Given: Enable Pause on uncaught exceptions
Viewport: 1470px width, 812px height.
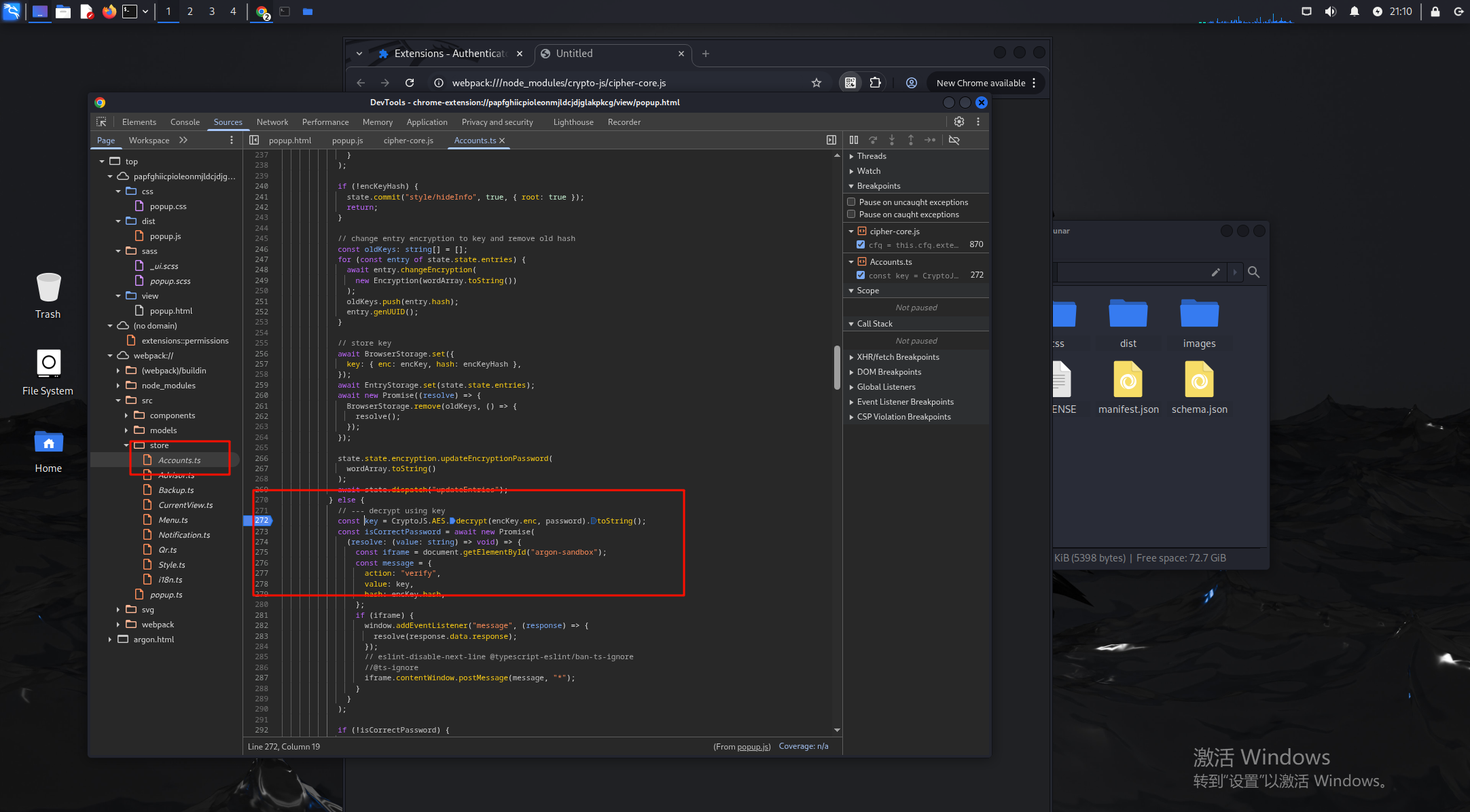Looking at the screenshot, I should [x=851, y=202].
